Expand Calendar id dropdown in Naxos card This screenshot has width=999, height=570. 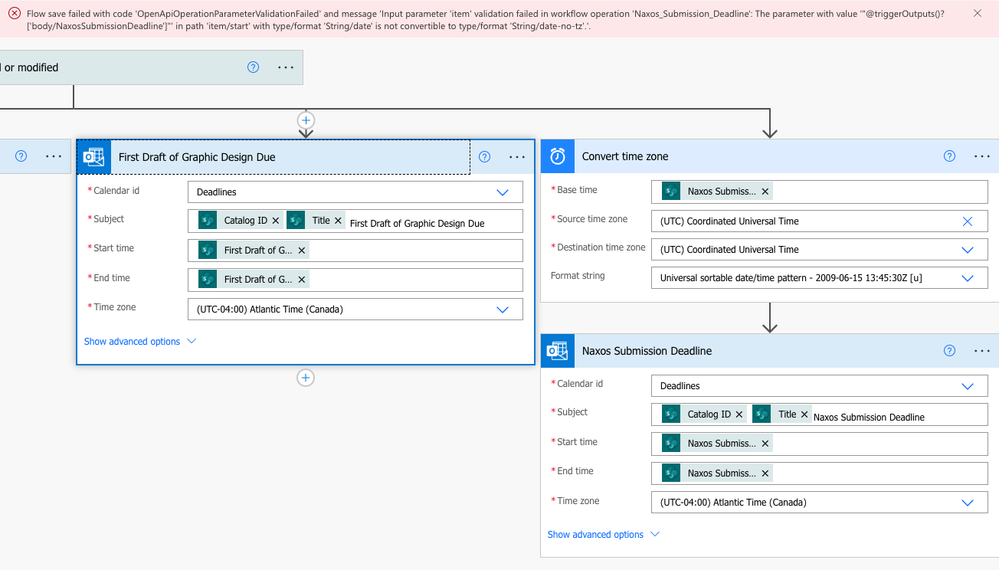967,386
